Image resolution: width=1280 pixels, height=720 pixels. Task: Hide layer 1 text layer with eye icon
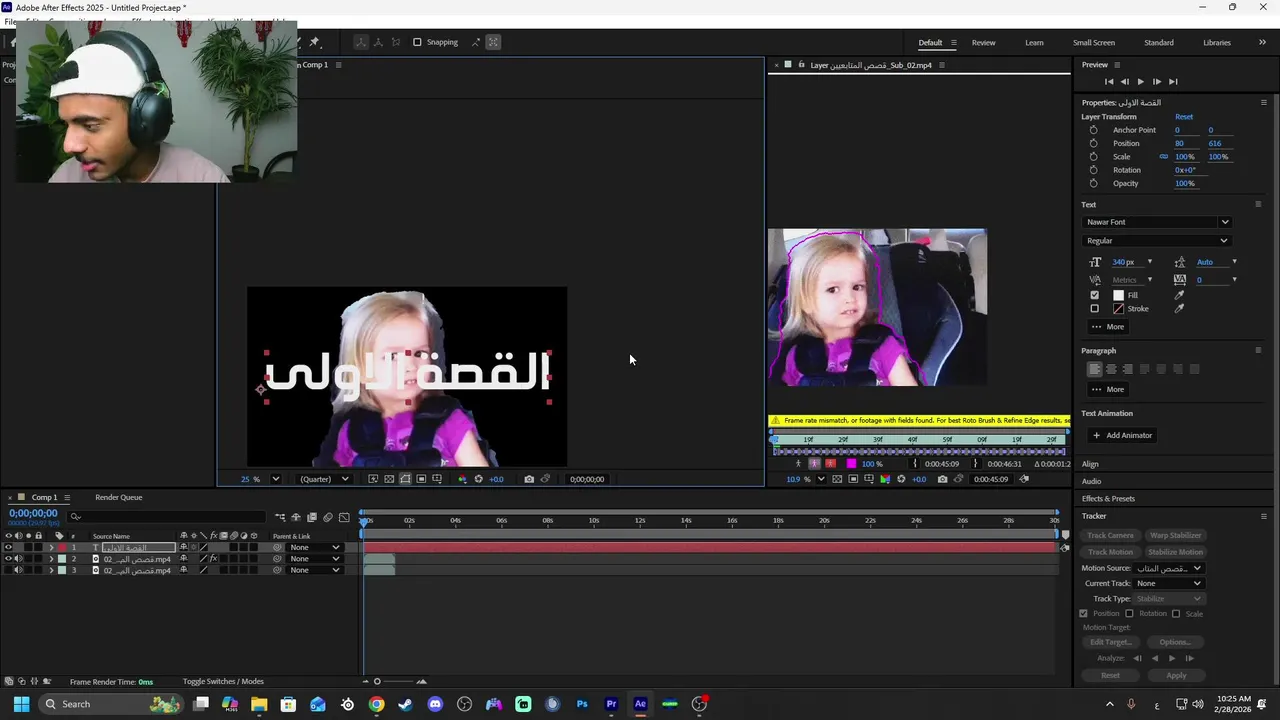click(x=8, y=547)
